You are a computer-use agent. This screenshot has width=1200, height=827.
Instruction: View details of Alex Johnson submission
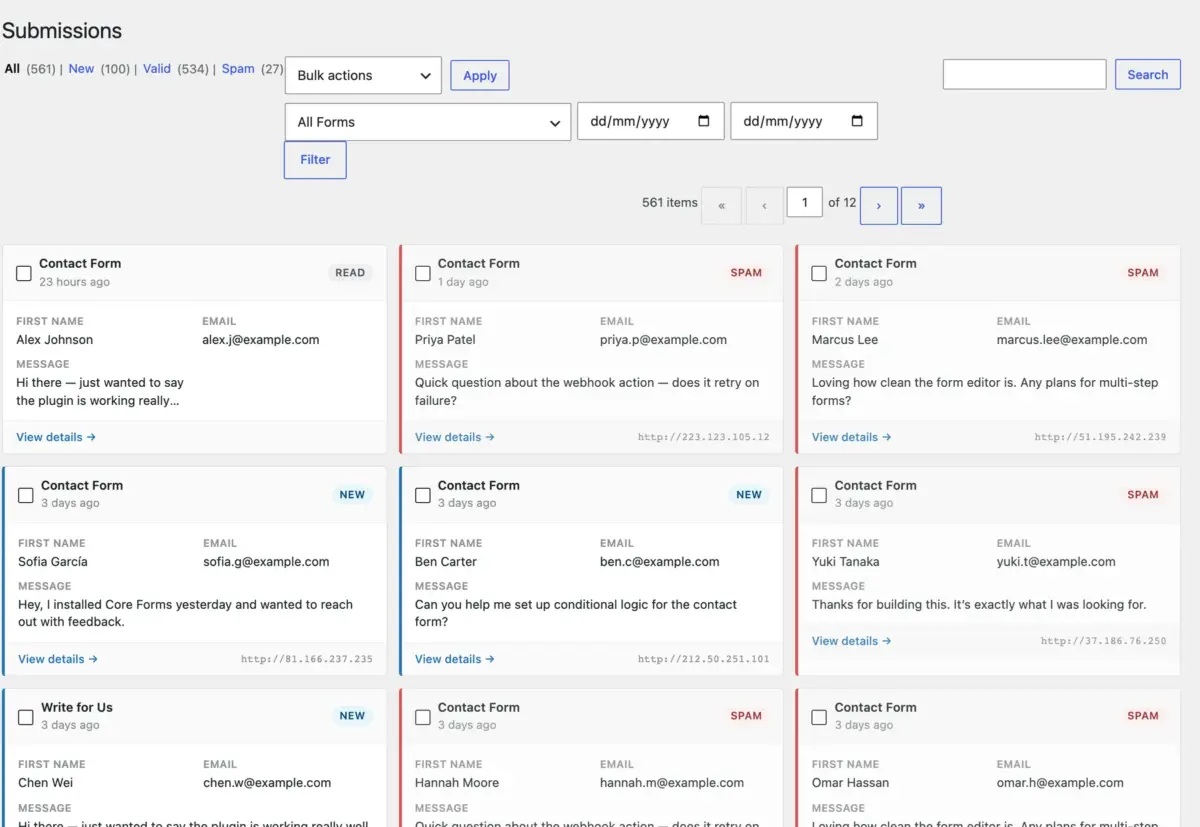click(x=56, y=437)
